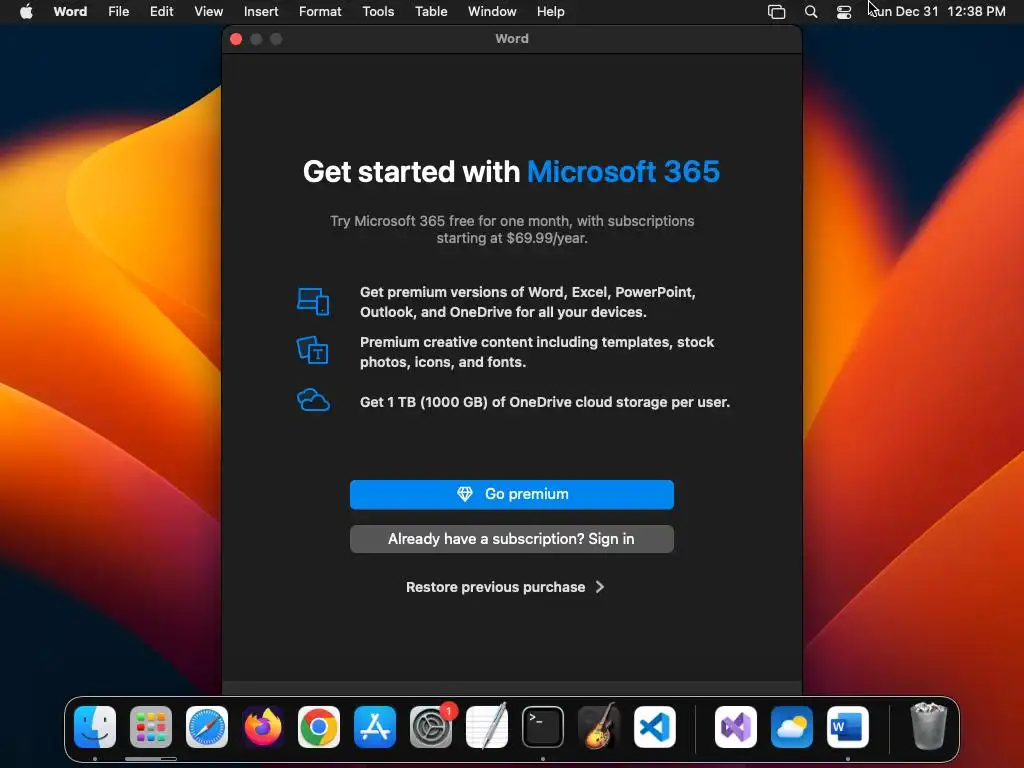Click the Go premium button
Image resolution: width=1024 pixels, height=768 pixels.
511,494
